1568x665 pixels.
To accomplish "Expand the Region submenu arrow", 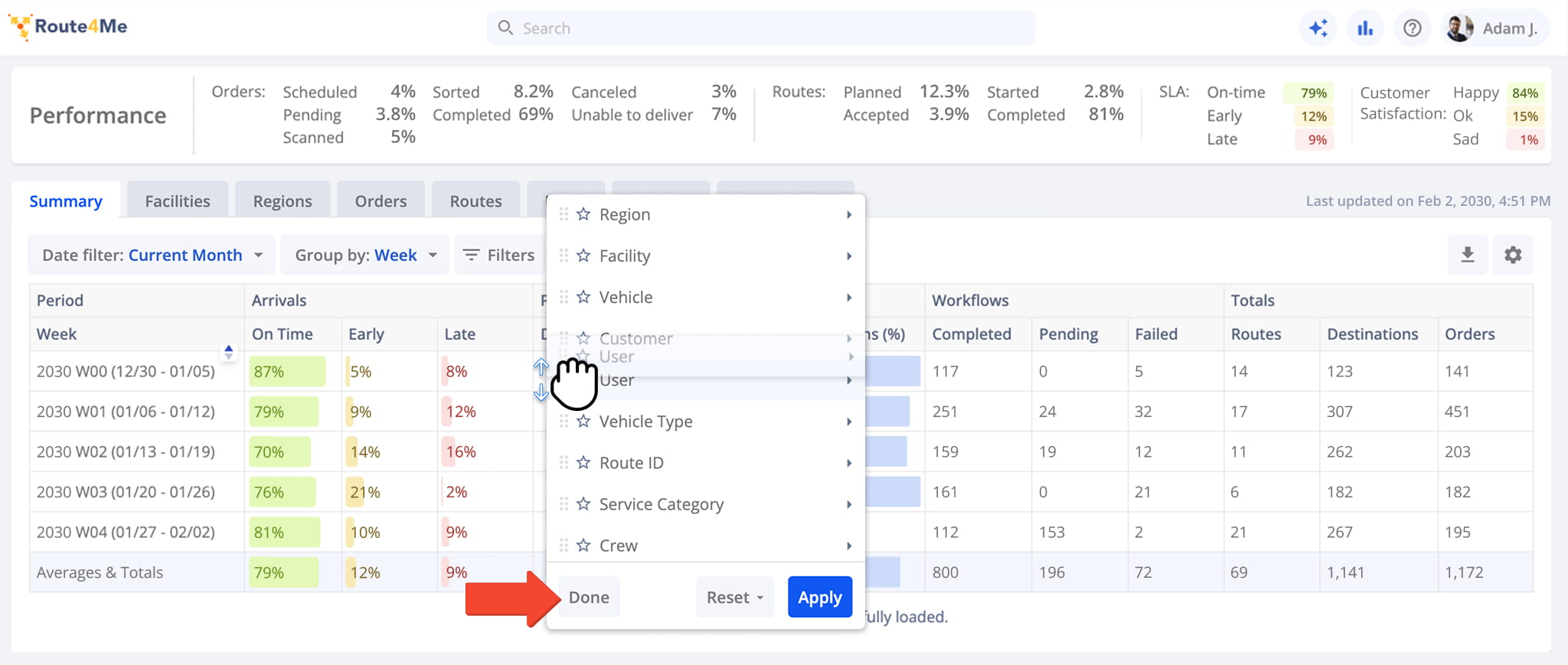I will (849, 214).
